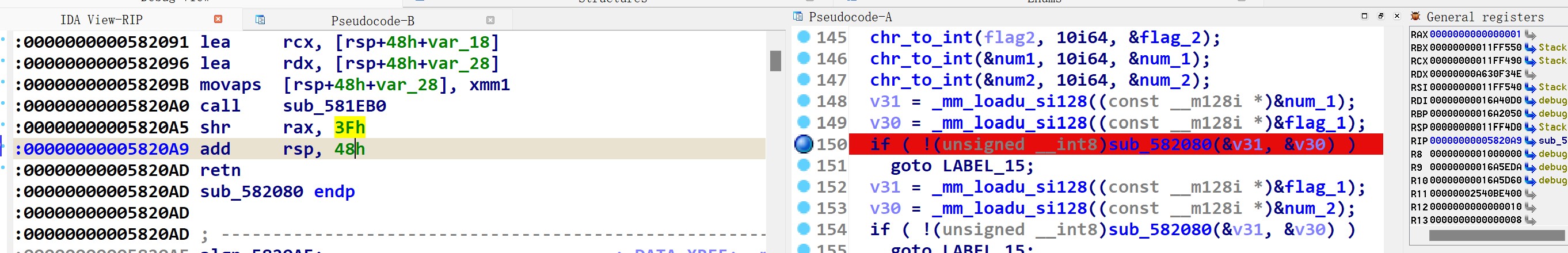The image size is (1568, 253).
Task: Toggle breakpoint dot on line 146
Action: point(804,59)
